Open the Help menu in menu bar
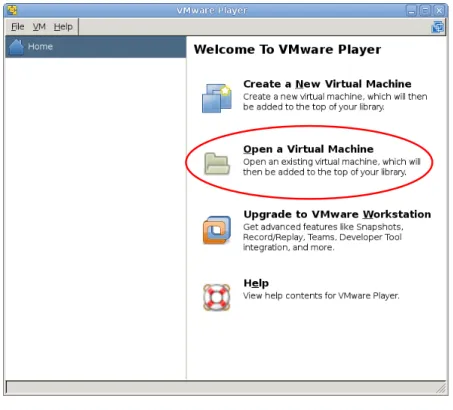Screen dimensions: 453x410 [x=63, y=27]
